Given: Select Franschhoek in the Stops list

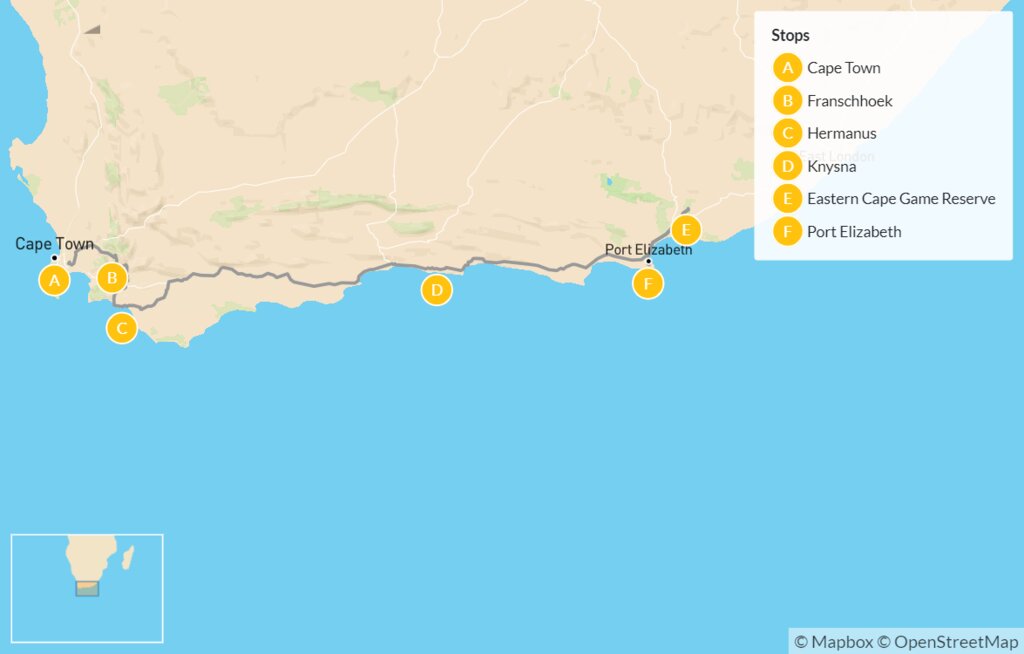Looking at the screenshot, I should [x=850, y=101].
